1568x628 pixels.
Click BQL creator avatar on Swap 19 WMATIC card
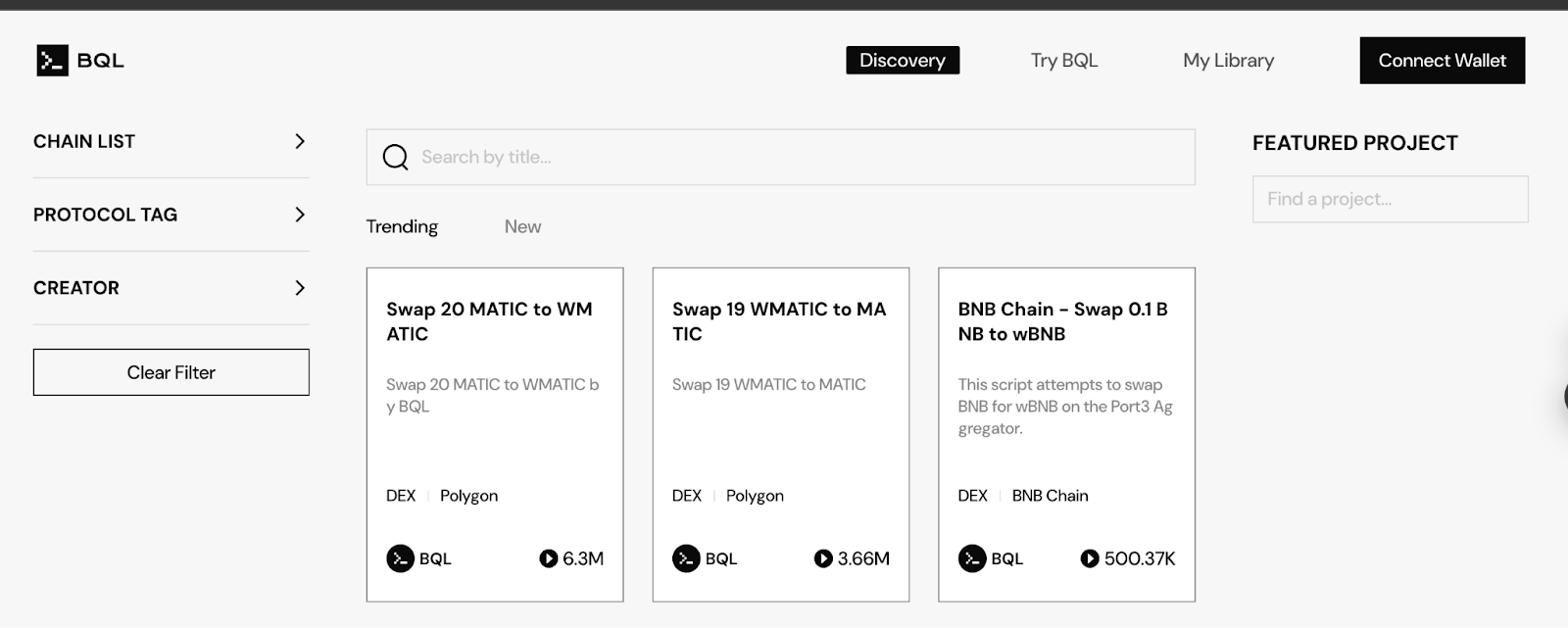pyautogui.click(x=686, y=558)
